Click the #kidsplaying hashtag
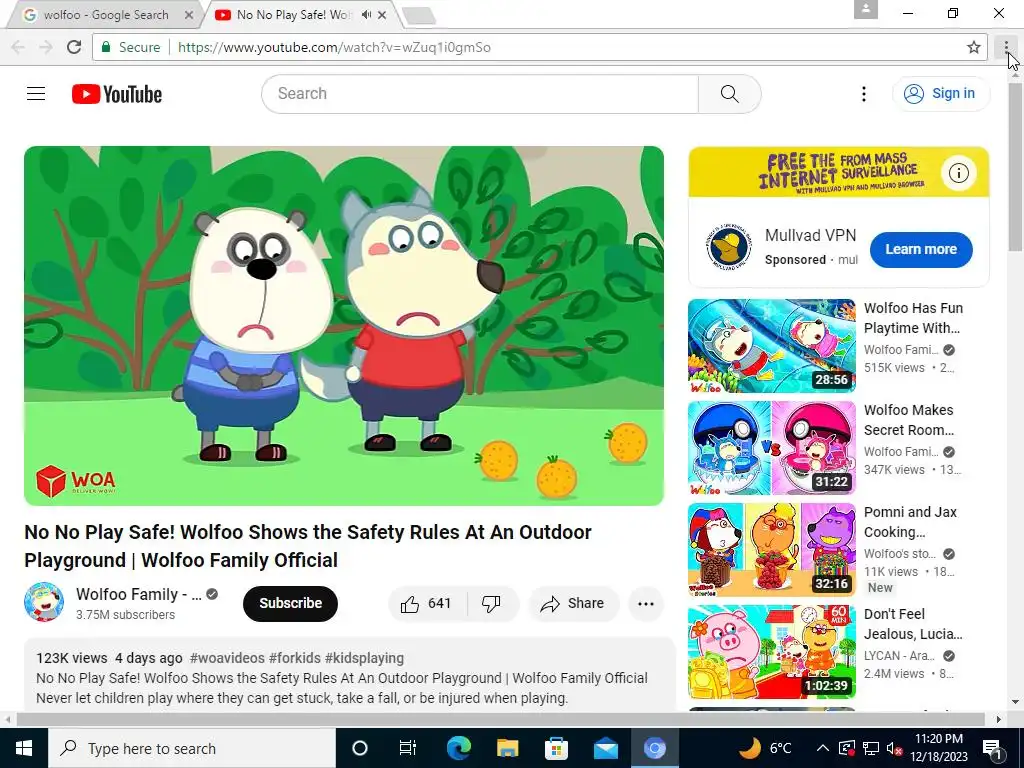 coord(364,658)
